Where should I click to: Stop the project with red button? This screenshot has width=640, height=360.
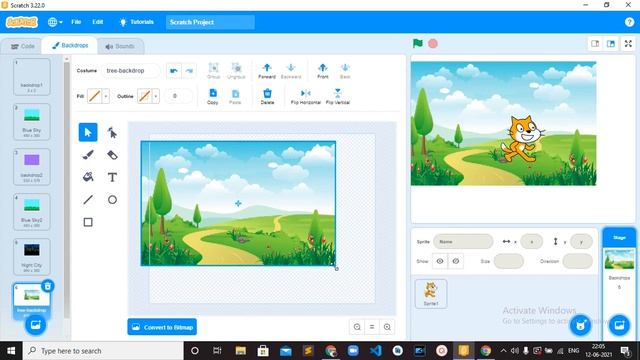(x=433, y=43)
